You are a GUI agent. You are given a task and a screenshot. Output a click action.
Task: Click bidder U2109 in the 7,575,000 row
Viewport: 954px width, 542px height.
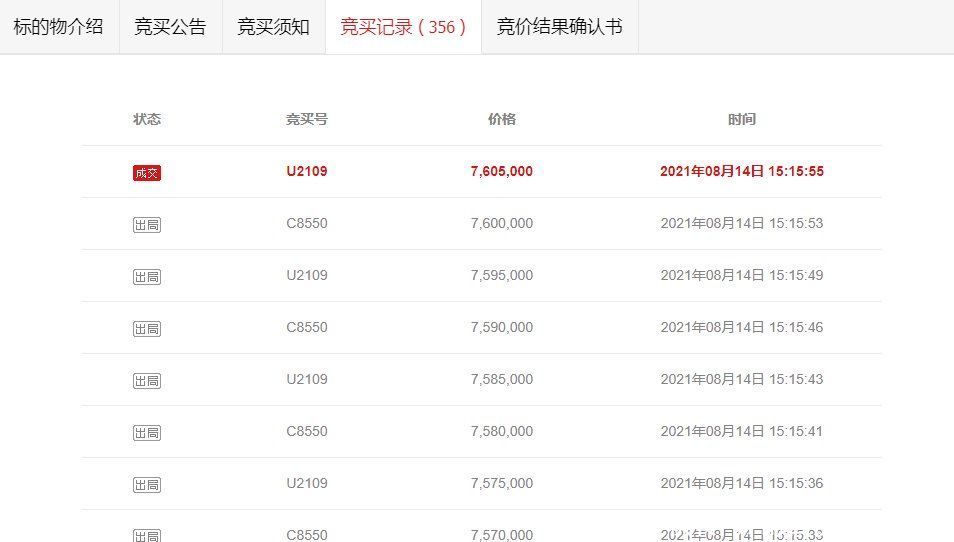pyautogui.click(x=307, y=483)
